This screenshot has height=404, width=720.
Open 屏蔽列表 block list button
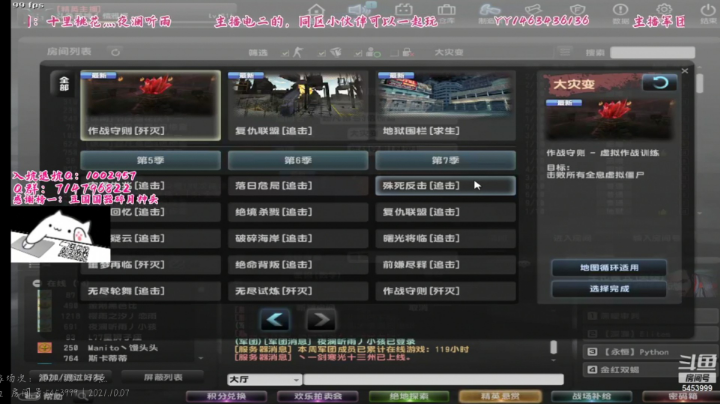tap(163, 377)
